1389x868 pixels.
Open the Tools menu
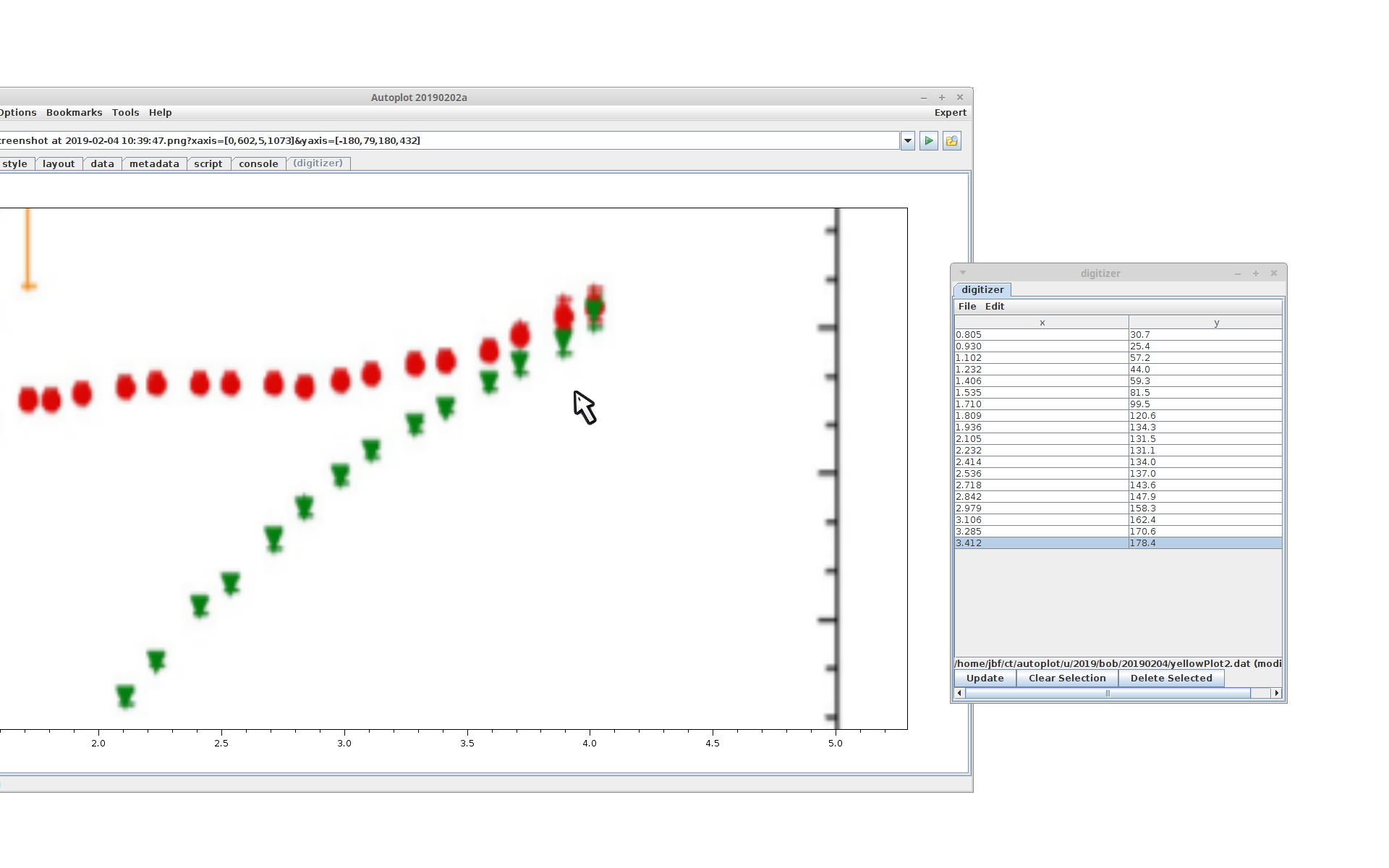pos(125,113)
